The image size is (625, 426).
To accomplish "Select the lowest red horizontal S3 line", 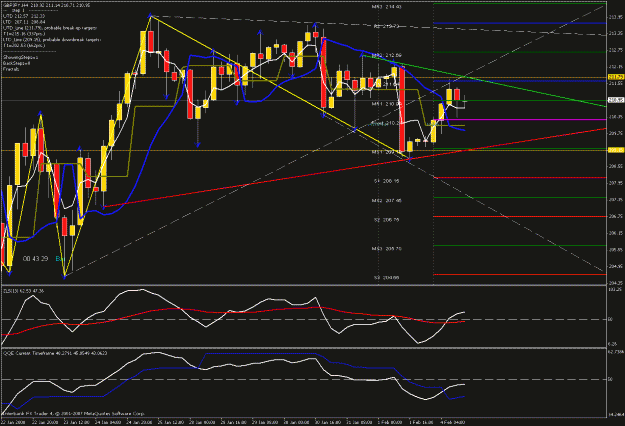I will point(520,275).
